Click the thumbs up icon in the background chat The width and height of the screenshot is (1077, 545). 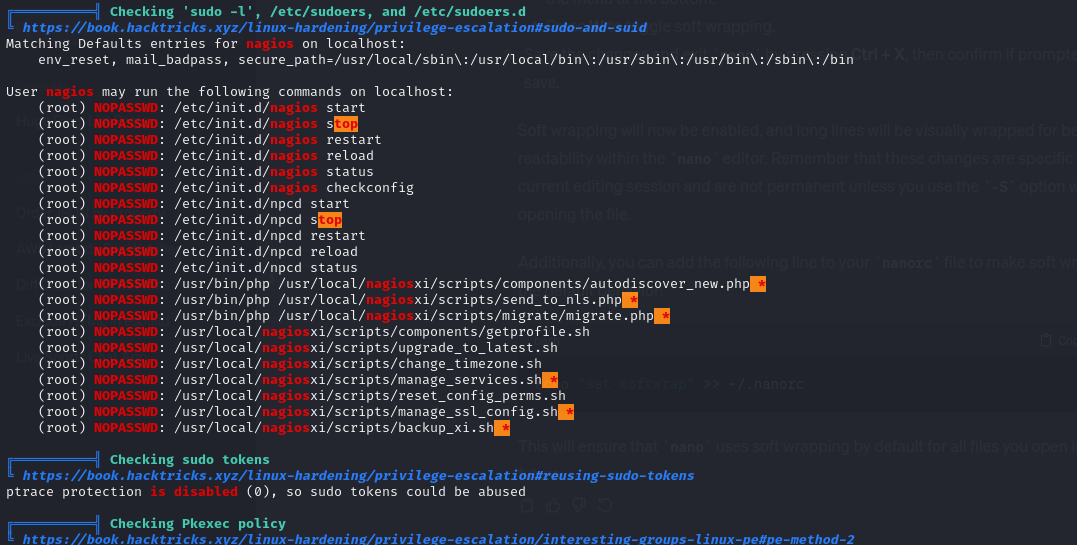(553, 506)
